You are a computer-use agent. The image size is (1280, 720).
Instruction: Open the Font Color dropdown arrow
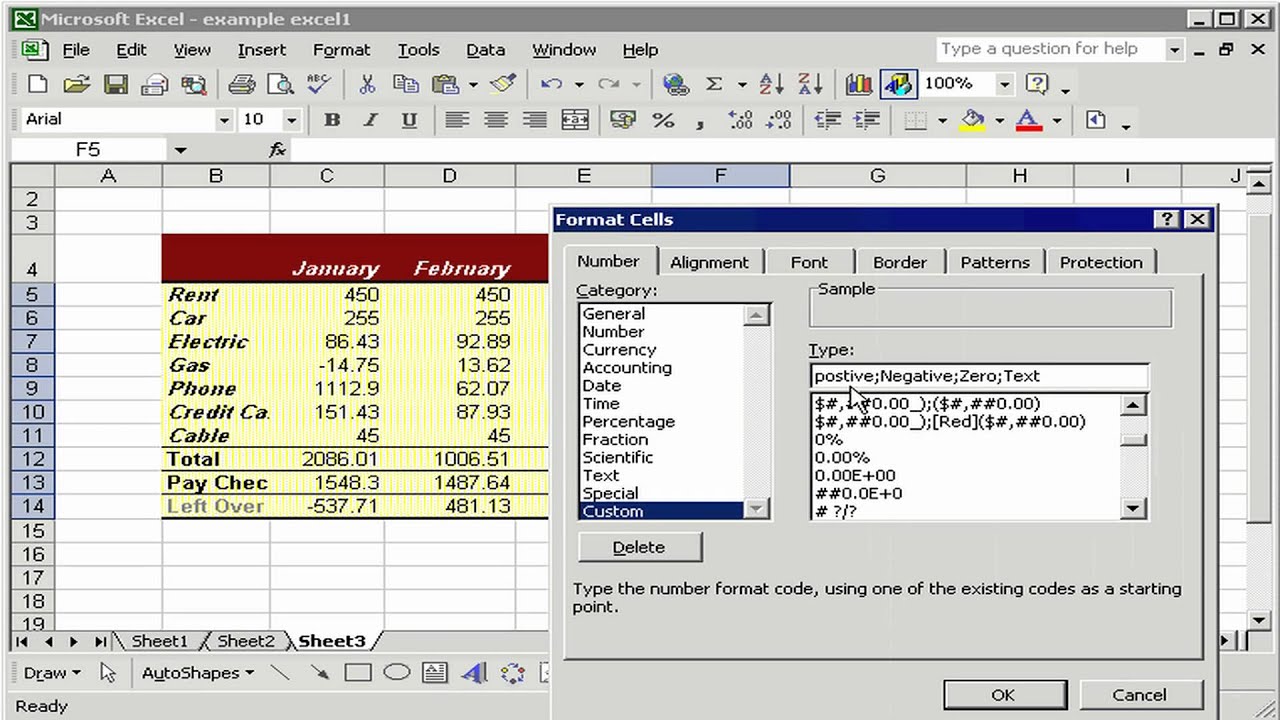(1056, 120)
